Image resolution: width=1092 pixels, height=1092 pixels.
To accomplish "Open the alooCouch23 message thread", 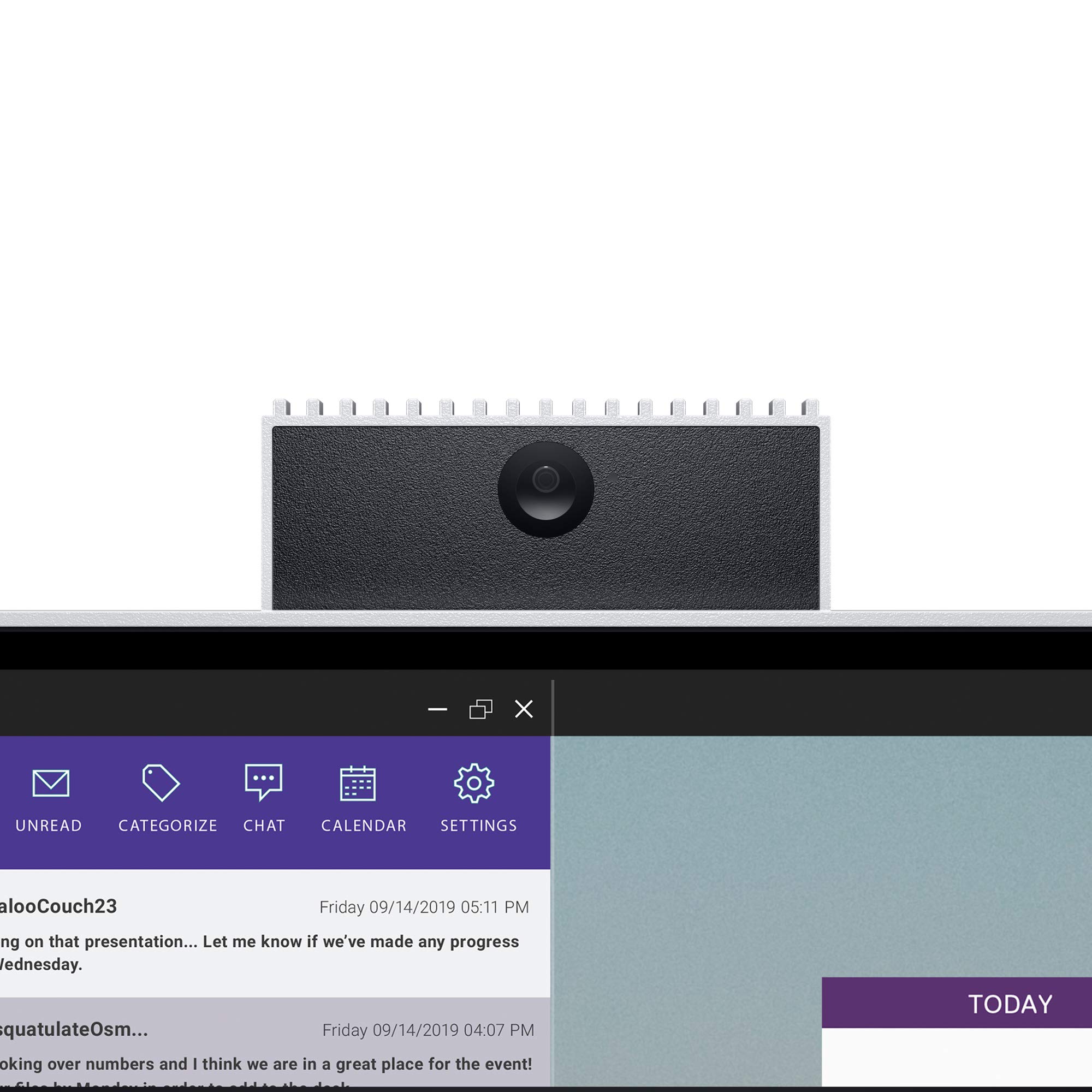I will coord(260,935).
